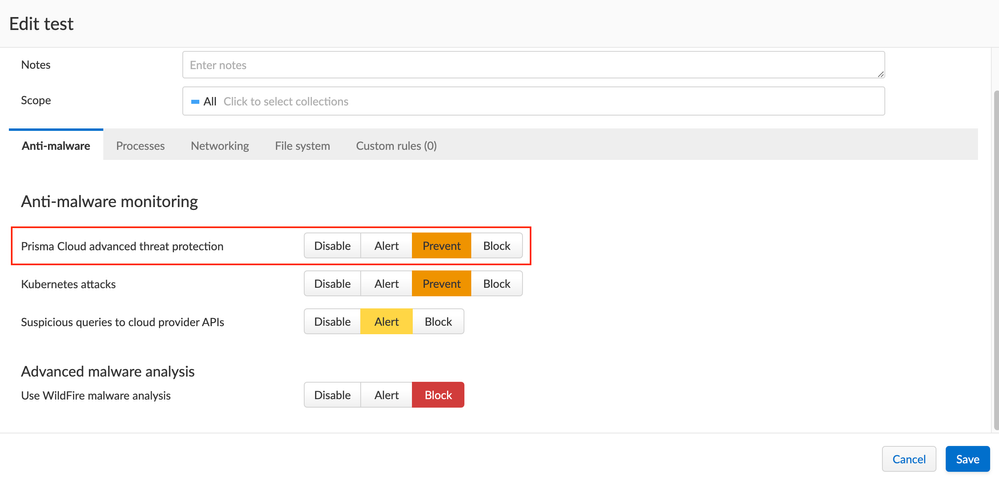The width and height of the screenshot is (999, 482).
Task: Disable suspicious cloud provider API queries
Action: click(332, 322)
